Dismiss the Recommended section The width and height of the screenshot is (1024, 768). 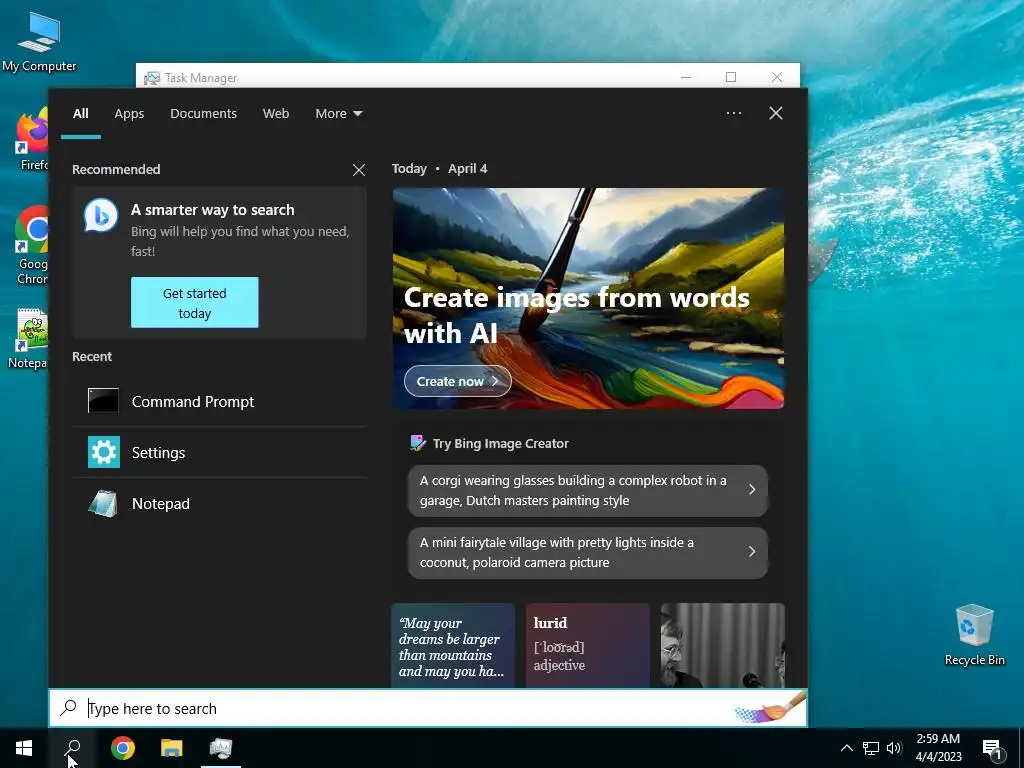click(x=359, y=170)
